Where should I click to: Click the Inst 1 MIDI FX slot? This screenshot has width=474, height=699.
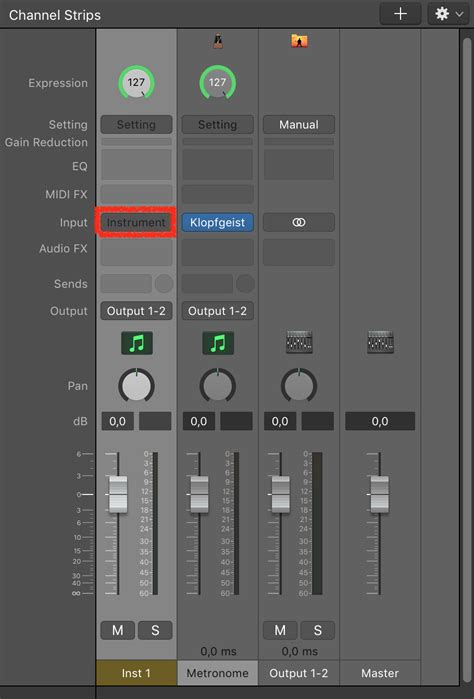coord(136,194)
